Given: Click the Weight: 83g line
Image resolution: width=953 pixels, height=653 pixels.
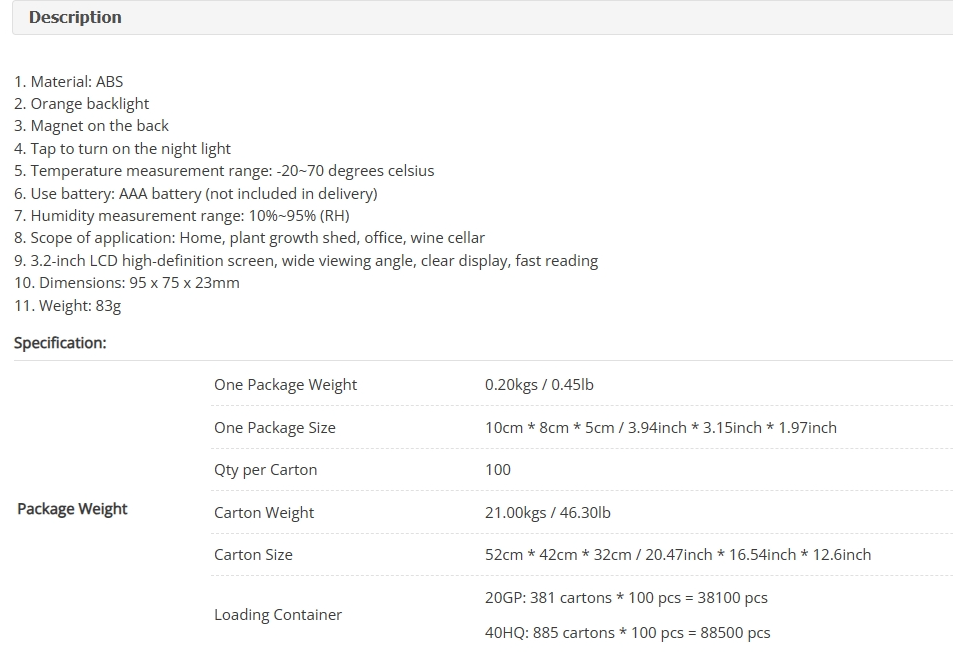Looking at the screenshot, I should click(67, 305).
